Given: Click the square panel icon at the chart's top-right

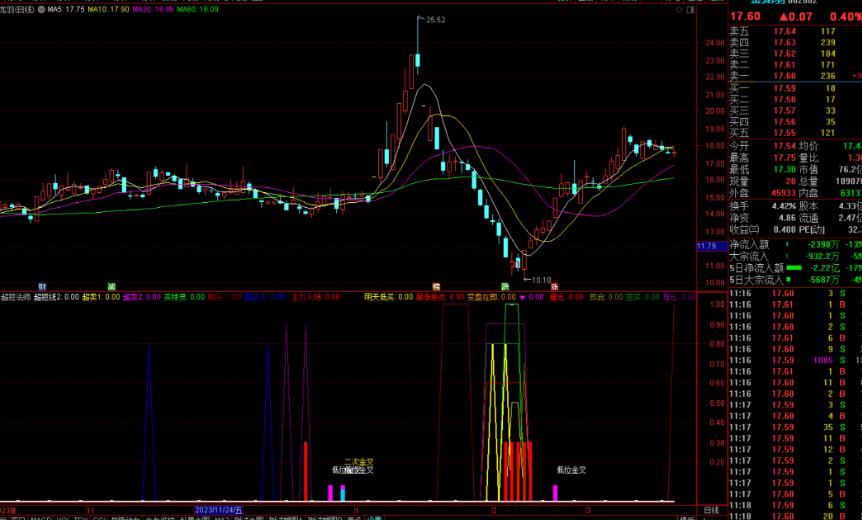Looking at the screenshot, I should (x=690, y=9).
